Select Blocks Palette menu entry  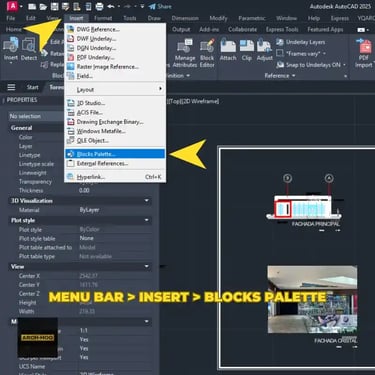115,154
